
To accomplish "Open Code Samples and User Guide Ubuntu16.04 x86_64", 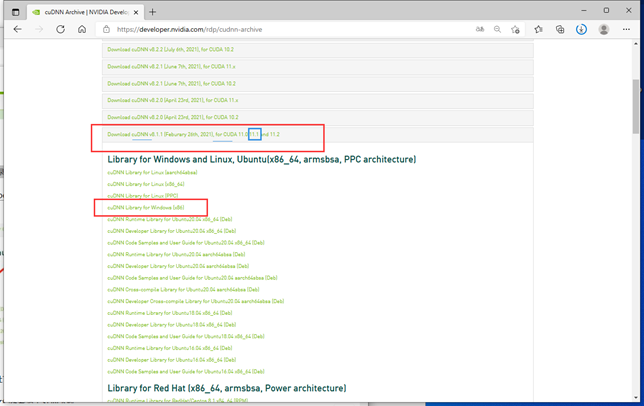I will click(186, 371).
